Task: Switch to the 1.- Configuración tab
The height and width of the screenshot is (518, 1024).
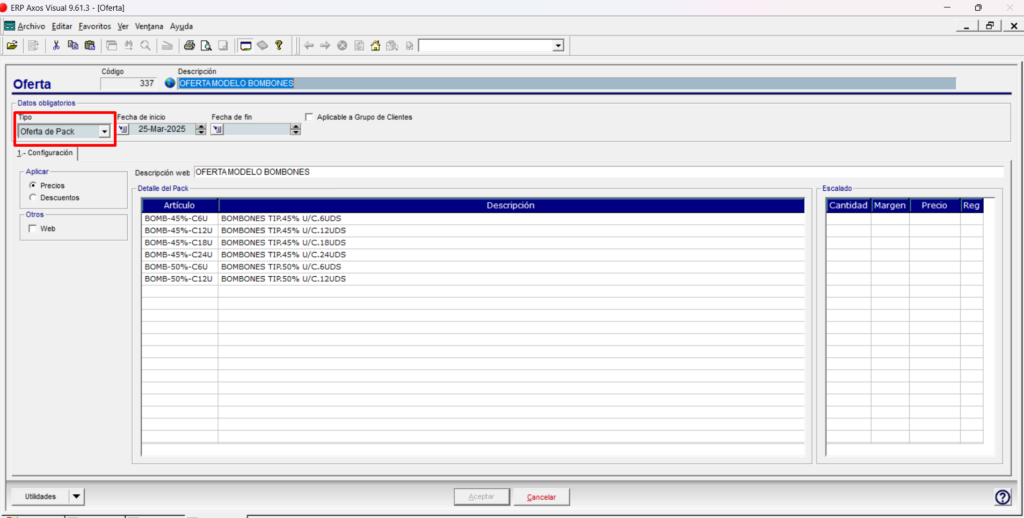Action: [x=45, y=152]
